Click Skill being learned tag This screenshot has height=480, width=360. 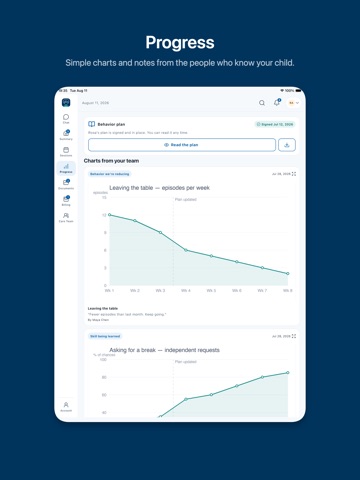pos(105,336)
